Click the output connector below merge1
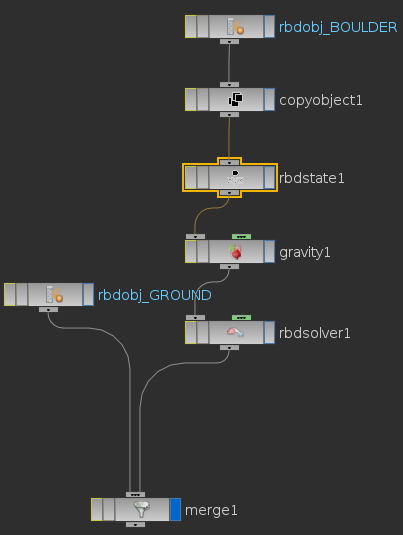 [x=135, y=524]
